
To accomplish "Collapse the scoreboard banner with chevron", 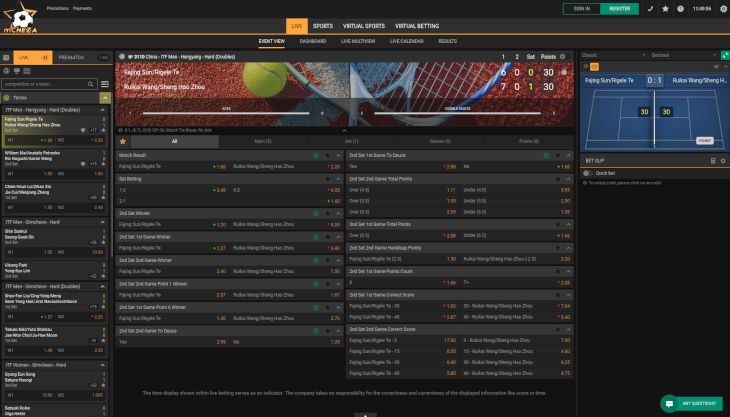I will [345, 131].
